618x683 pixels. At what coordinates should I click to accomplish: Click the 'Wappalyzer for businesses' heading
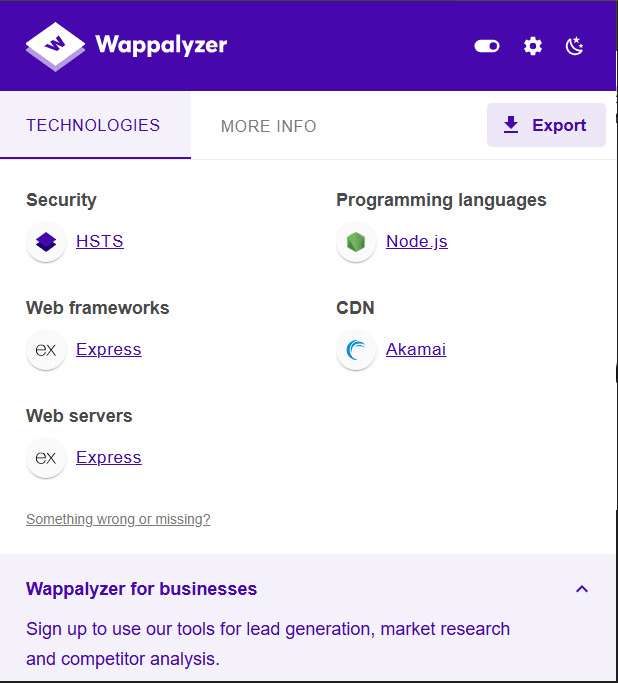pyautogui.click(x=142, y=589)
